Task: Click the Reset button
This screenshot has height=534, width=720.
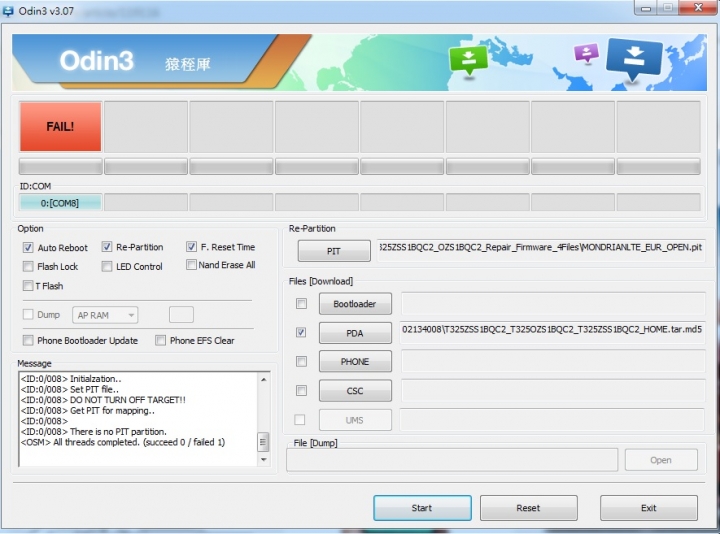Action: (x=529, y=508)
